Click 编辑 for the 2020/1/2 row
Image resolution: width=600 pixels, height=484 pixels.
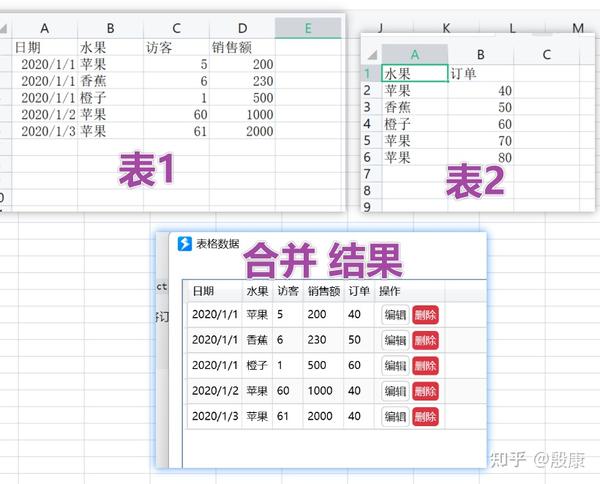click(395, 391)
